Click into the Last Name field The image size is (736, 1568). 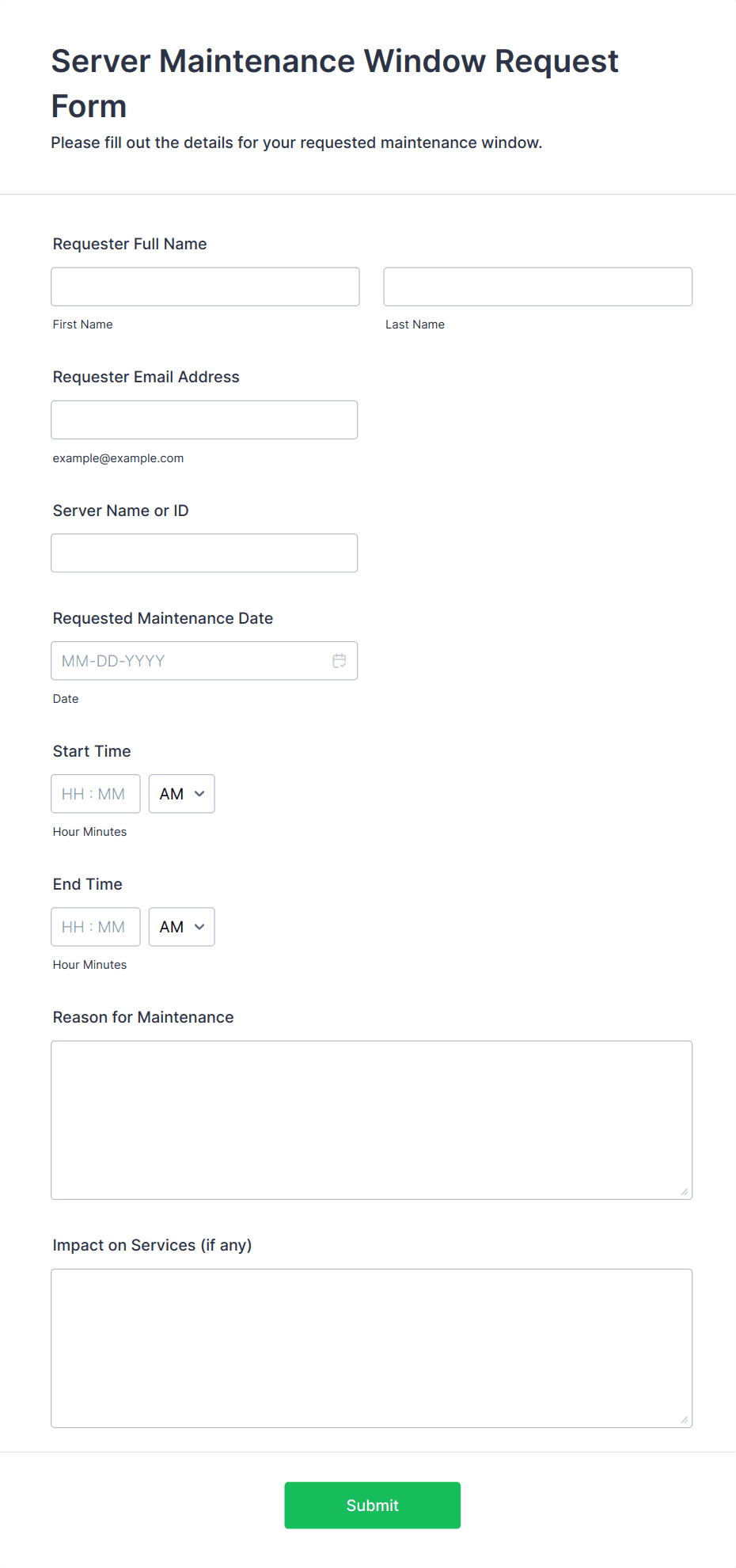pos(537,287)
